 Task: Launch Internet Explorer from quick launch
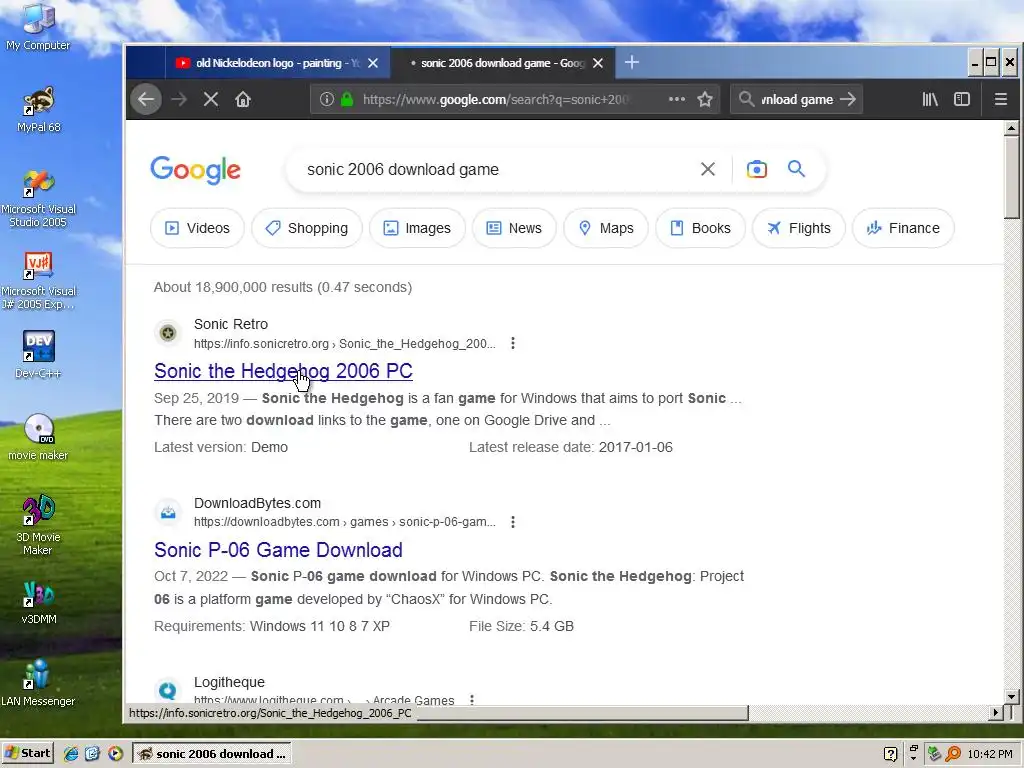click(x=71, y=754)
